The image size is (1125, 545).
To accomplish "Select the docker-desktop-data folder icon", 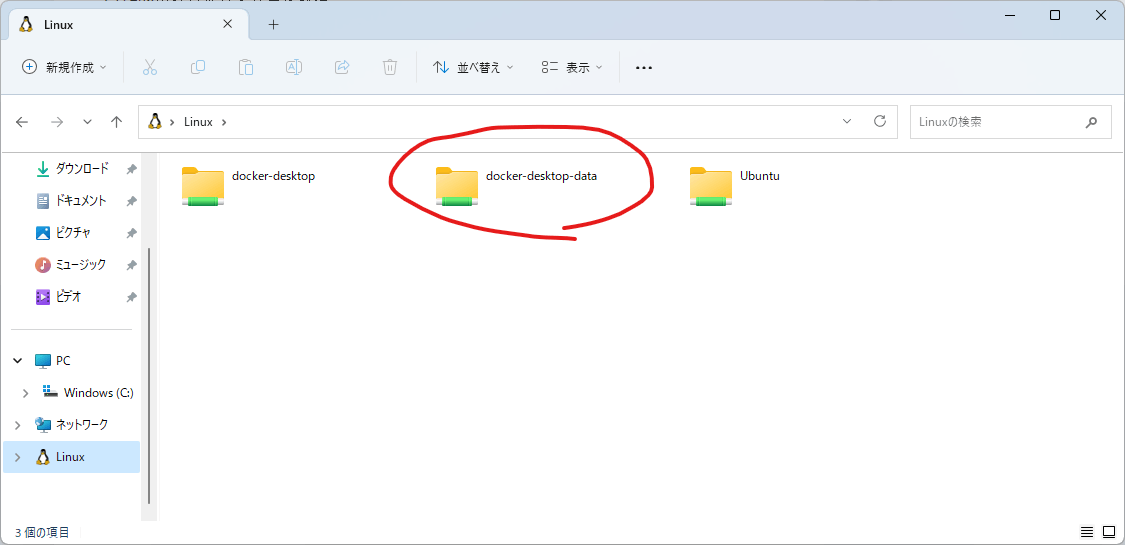I will 457,186.
